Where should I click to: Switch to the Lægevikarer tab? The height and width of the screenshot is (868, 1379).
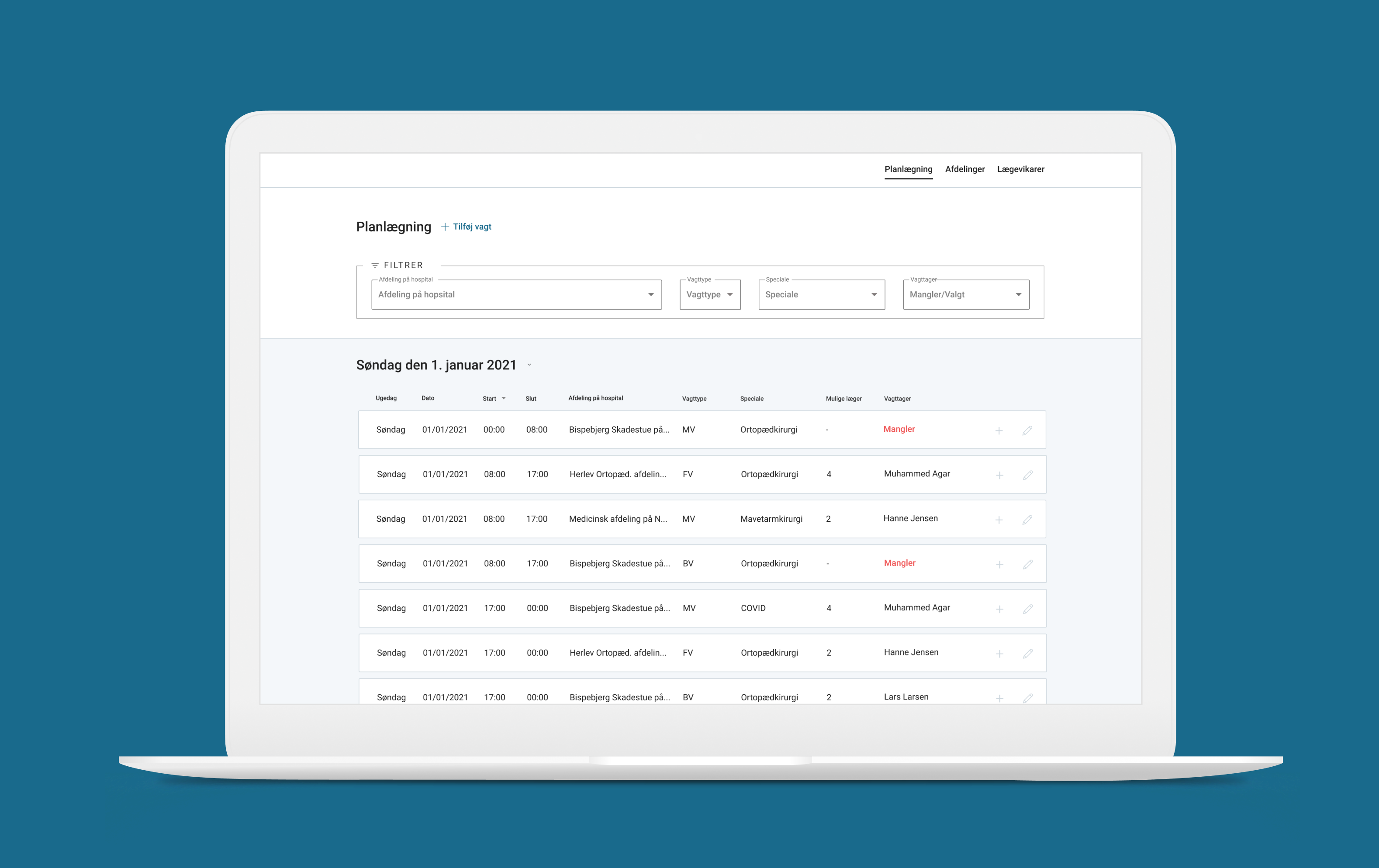pyautogui.click(x=1020, y=169)
